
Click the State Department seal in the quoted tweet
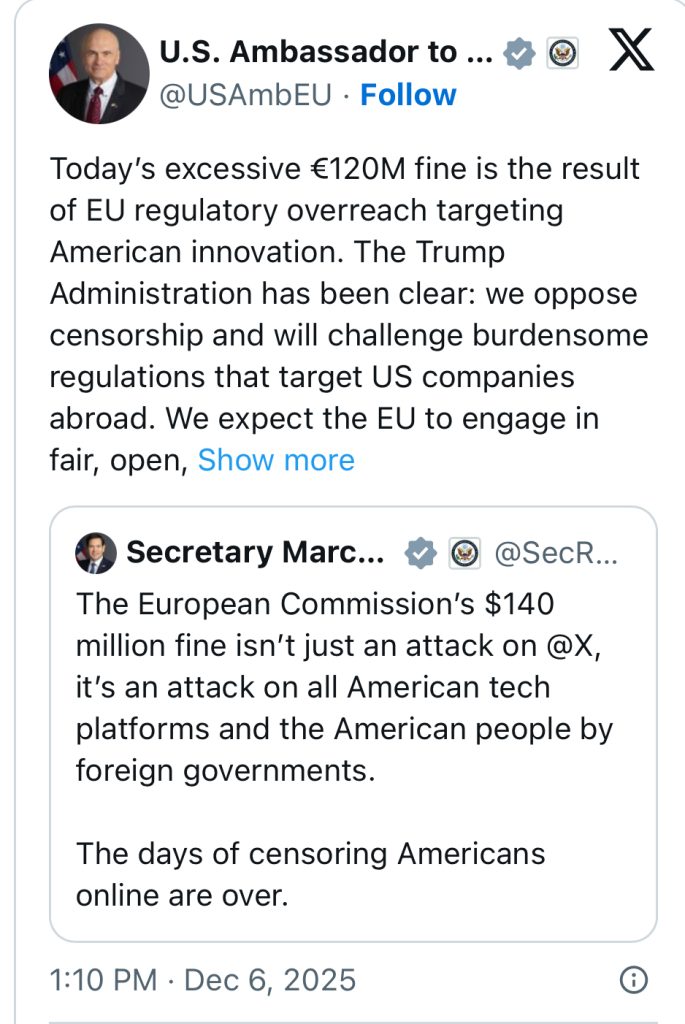coord(464,552)
